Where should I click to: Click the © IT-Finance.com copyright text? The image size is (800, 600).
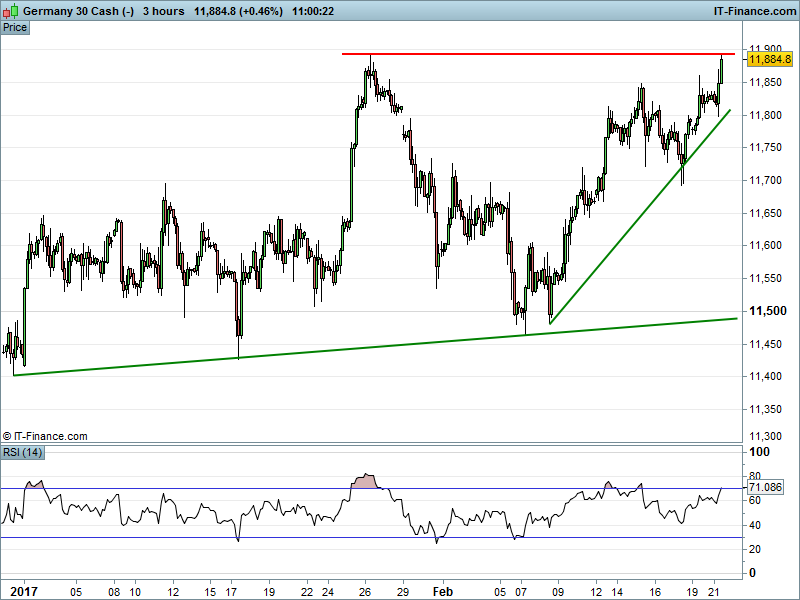[45, 436]
